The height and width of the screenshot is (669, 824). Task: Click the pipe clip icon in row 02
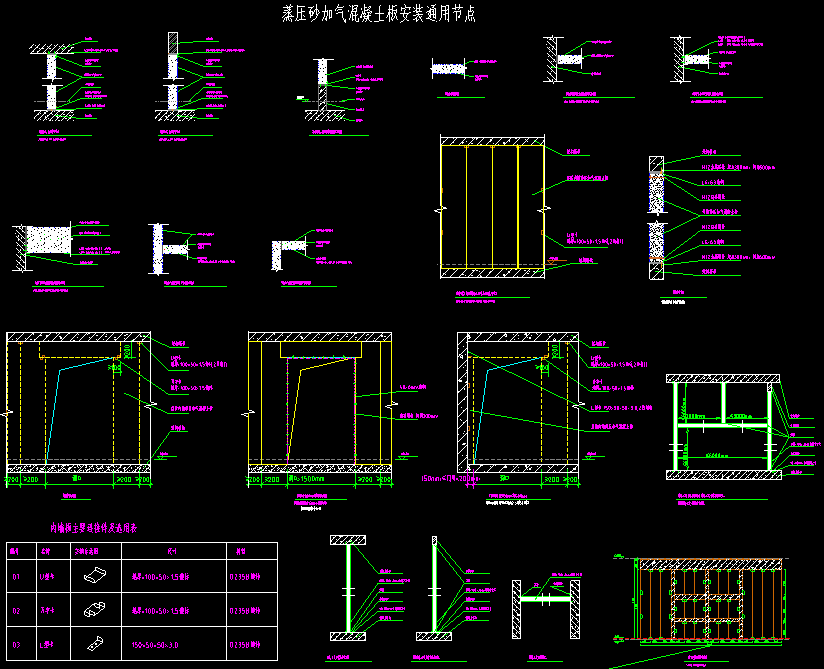93,609
